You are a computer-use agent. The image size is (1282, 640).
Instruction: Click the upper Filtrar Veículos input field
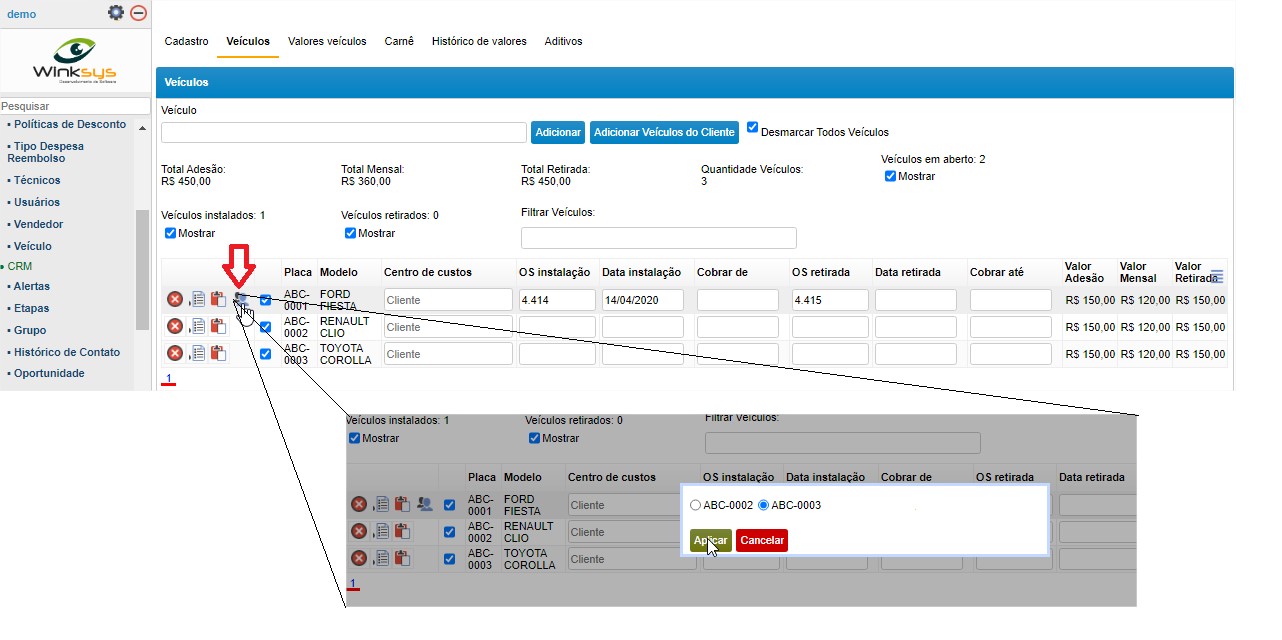point(659,237)
